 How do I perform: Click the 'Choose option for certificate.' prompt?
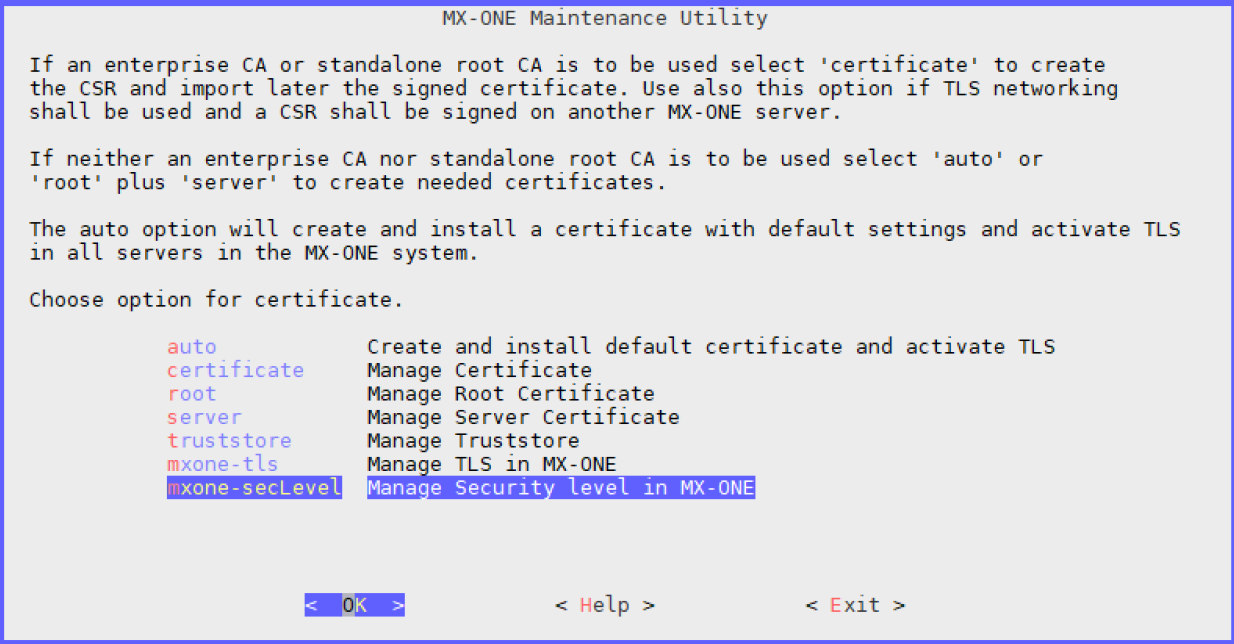pos(216,300)
